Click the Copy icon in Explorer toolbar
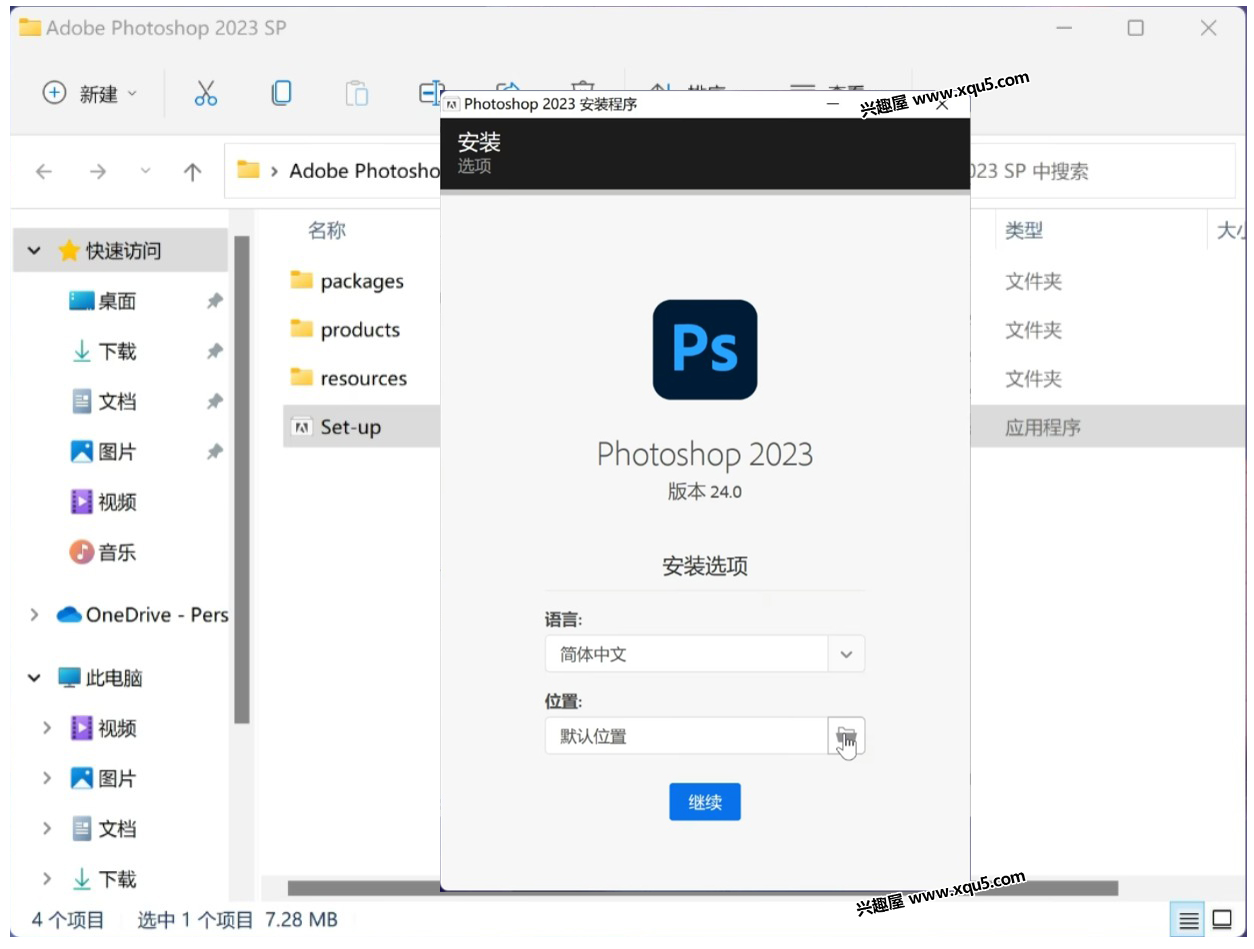1254x949 pixels. coord(282,93)
